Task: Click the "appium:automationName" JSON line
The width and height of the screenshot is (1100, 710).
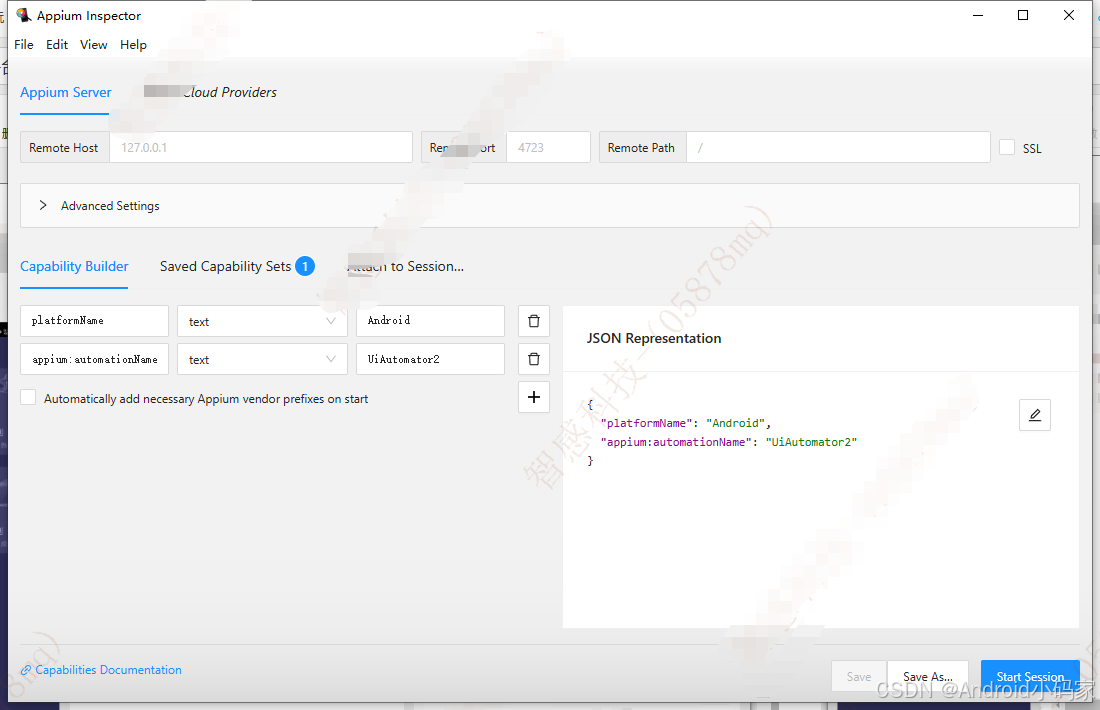Action: click(729, 442)
